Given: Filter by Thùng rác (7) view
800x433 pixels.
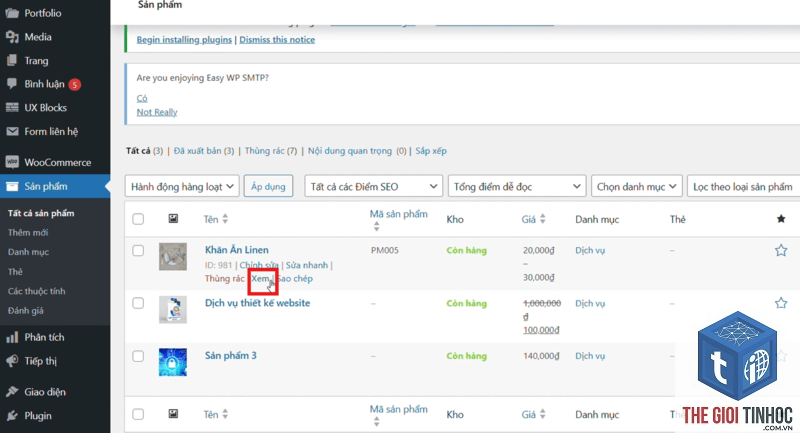Looking at the screenshot, I should point(271,151).
